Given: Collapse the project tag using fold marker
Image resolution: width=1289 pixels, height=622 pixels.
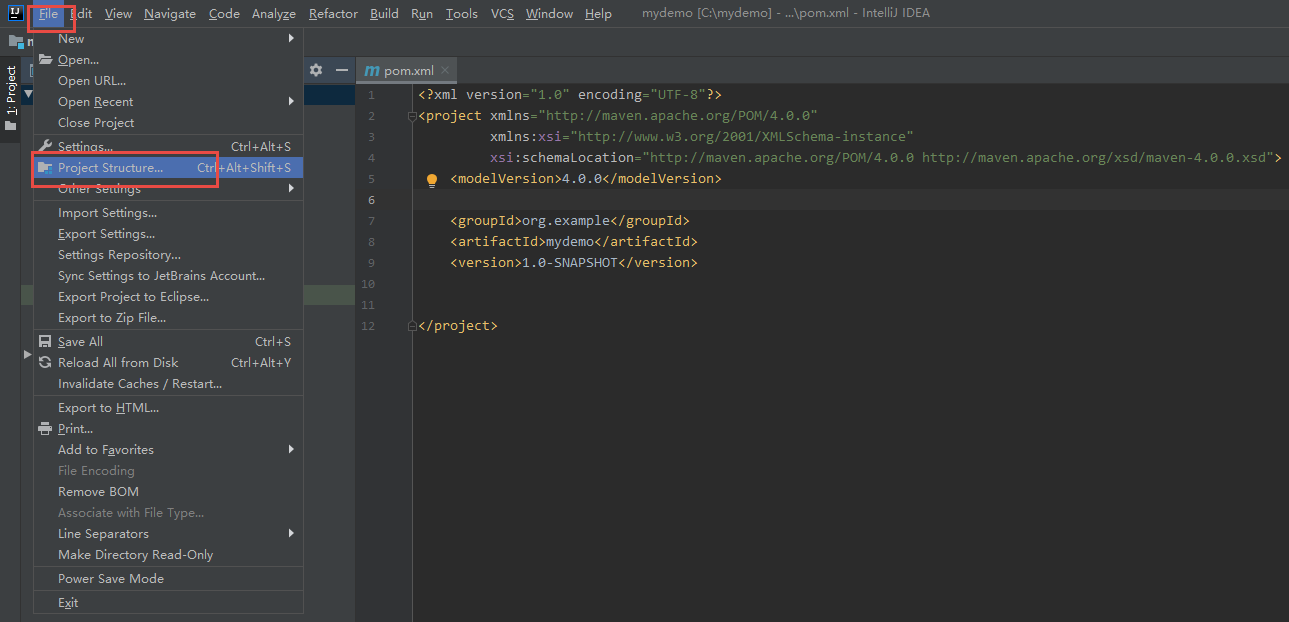Looking at the screenshot, I should point(411,116).
